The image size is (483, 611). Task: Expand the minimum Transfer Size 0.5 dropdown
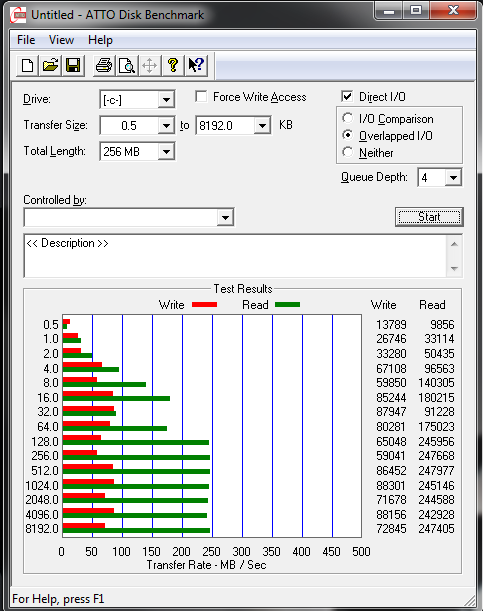[166, 126]
